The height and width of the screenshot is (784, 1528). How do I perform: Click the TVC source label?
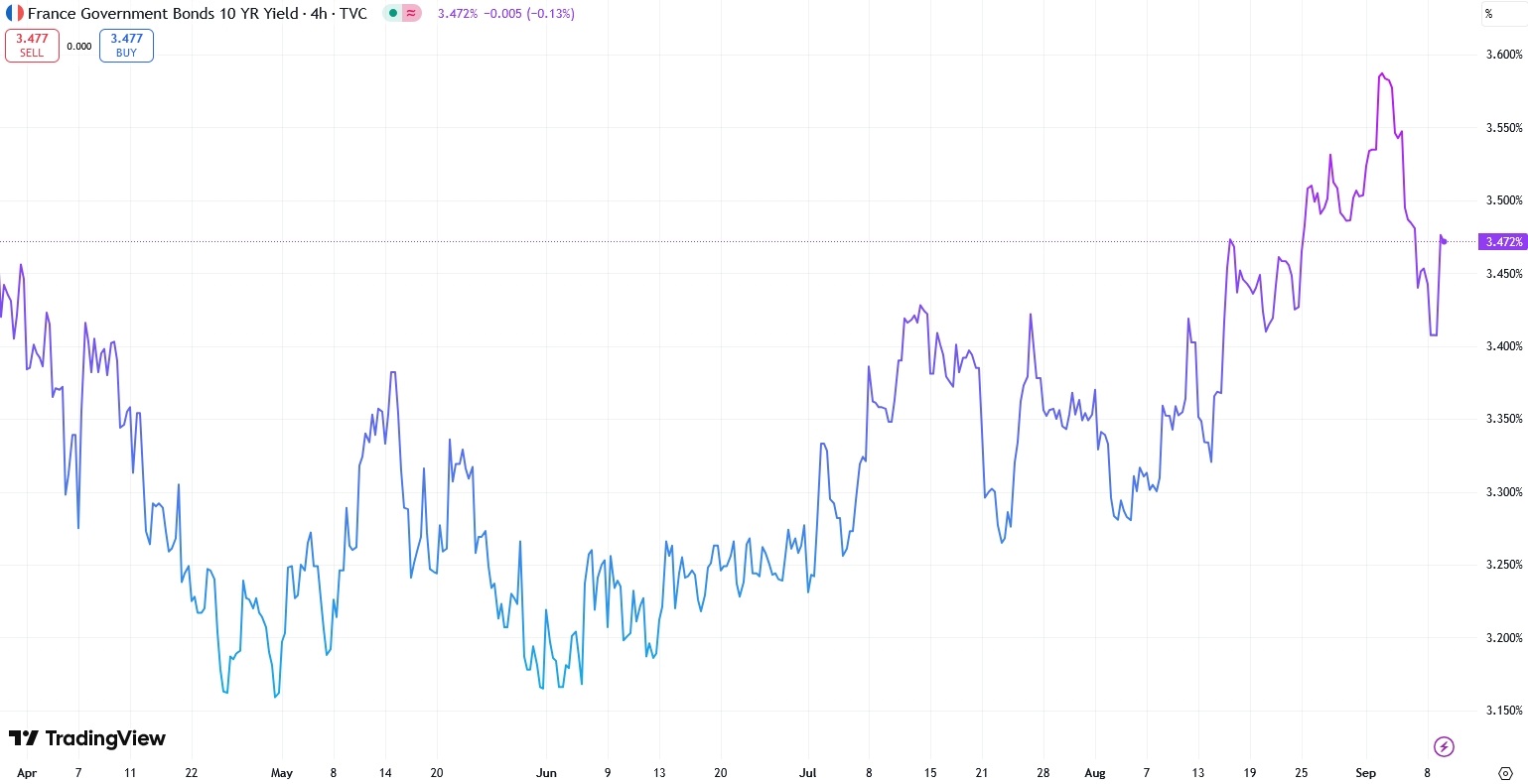(x=352, y=14)
